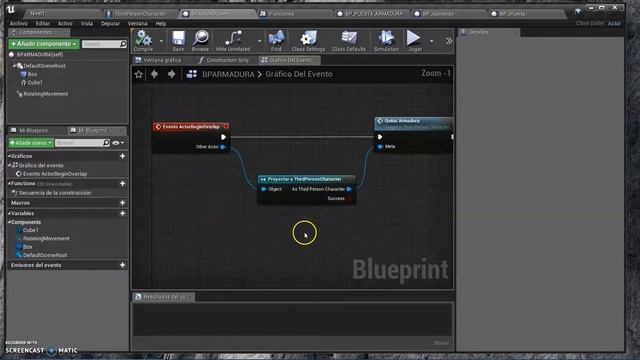
Task: Expand toolbar overflow chevrons
Action: tap(449, 41)
